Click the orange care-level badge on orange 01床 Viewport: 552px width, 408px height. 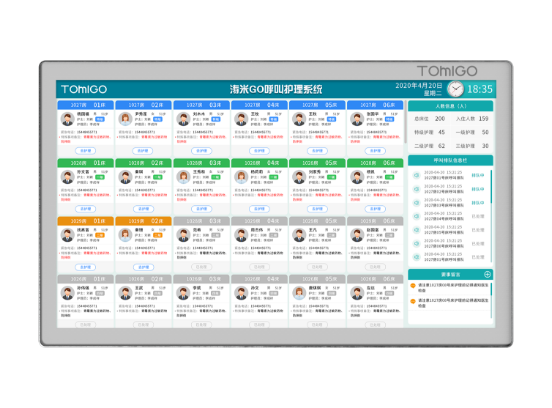100,236
